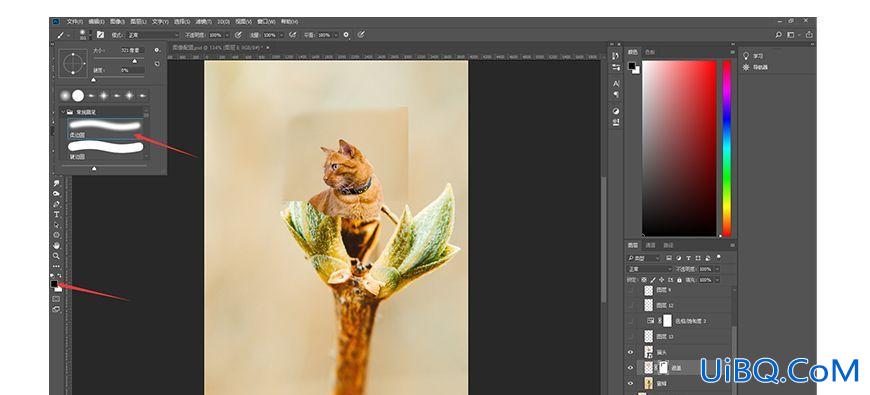Click the brush size slider handle

[134, 61]
